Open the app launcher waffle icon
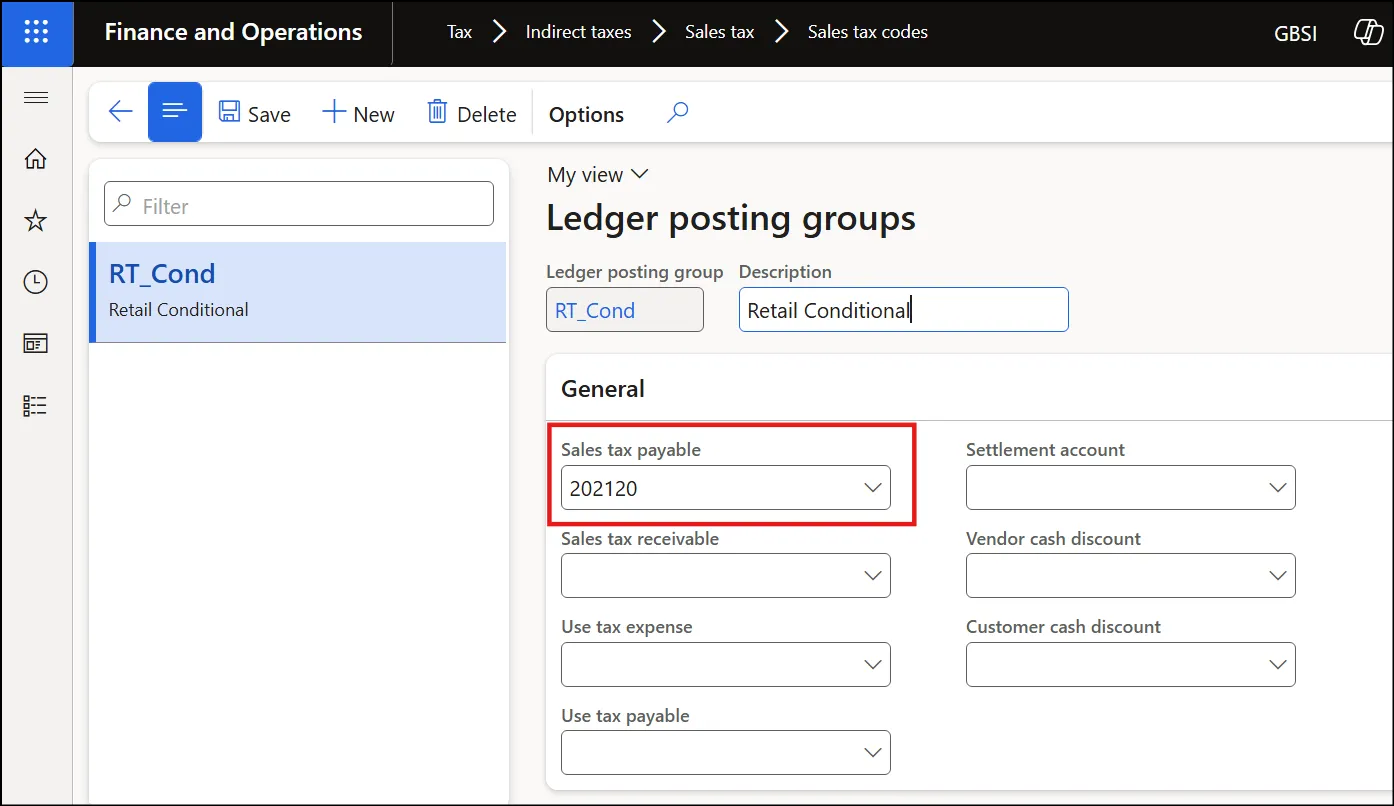 (x=36, y=33)
